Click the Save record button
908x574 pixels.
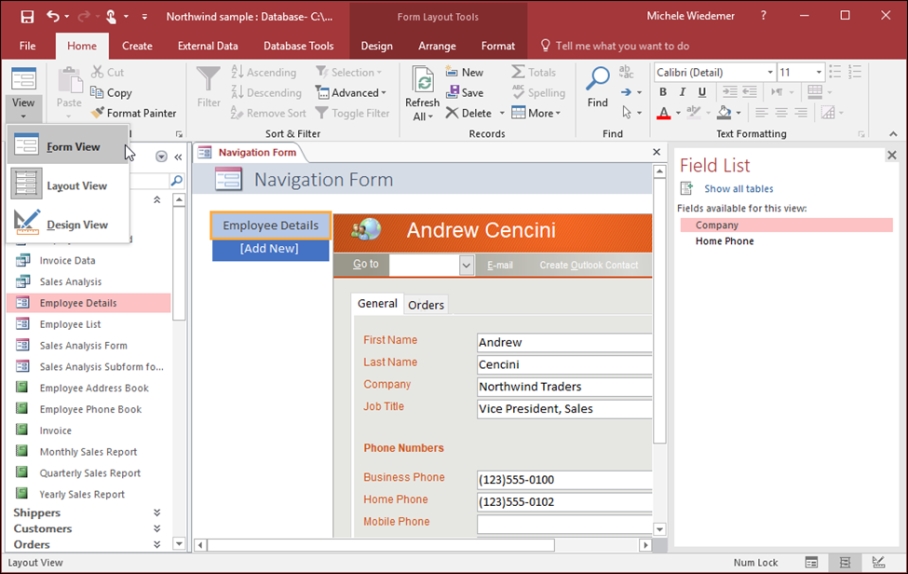(x=464, y=93)
